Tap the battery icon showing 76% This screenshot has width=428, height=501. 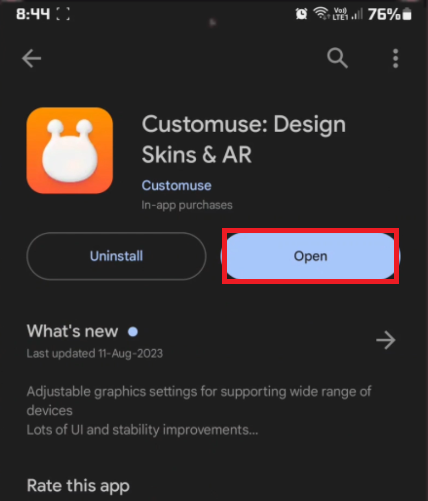[407, 14]
